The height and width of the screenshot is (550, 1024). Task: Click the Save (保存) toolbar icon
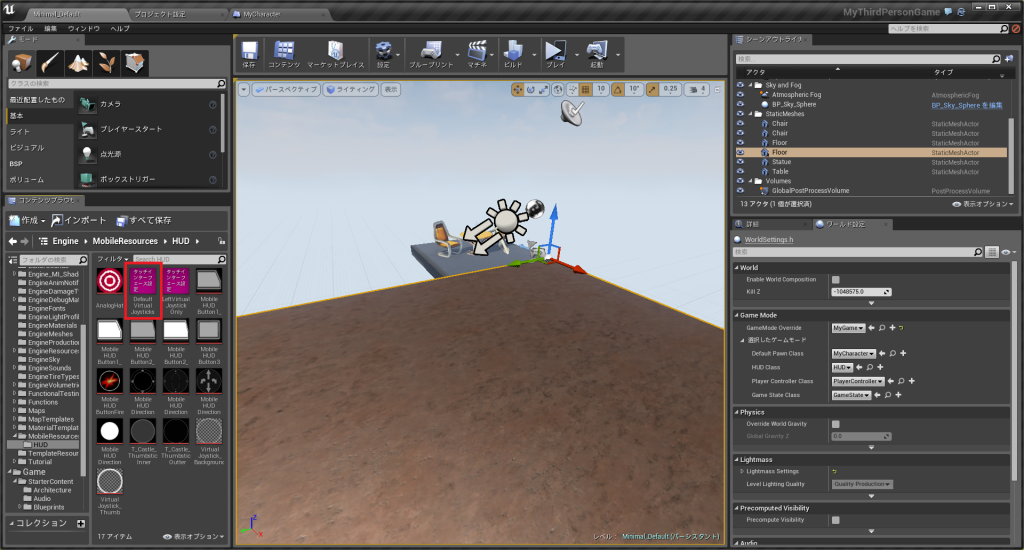(250, 53)
